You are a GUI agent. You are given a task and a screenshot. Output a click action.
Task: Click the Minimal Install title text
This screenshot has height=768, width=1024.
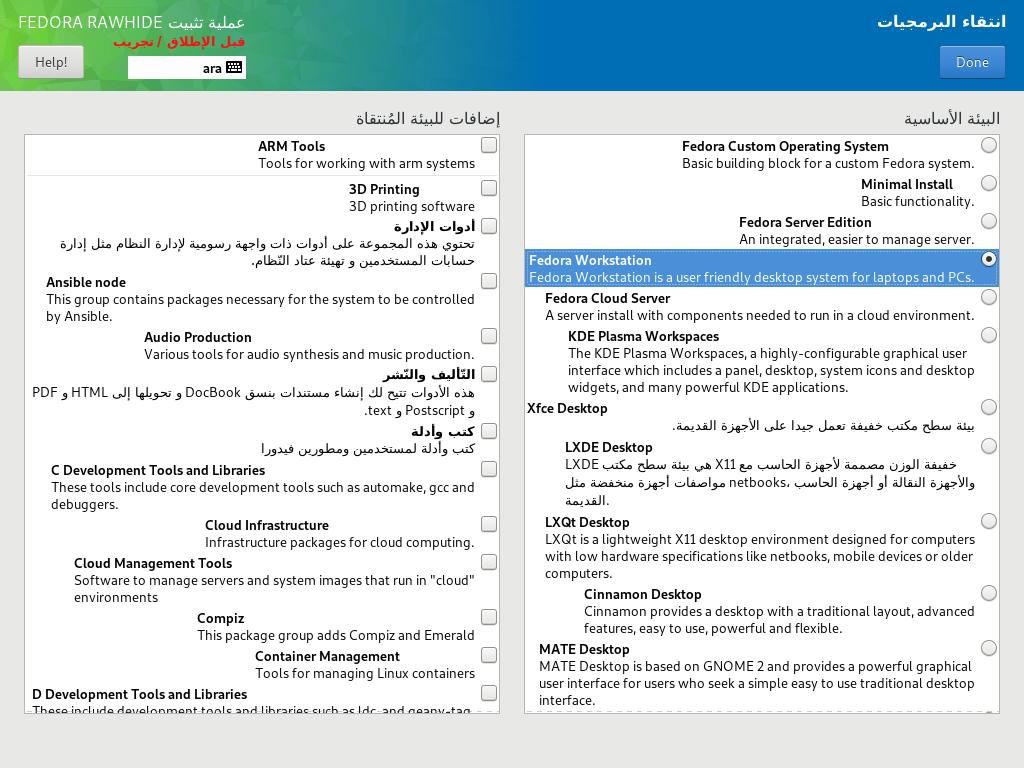pos(906,184)
